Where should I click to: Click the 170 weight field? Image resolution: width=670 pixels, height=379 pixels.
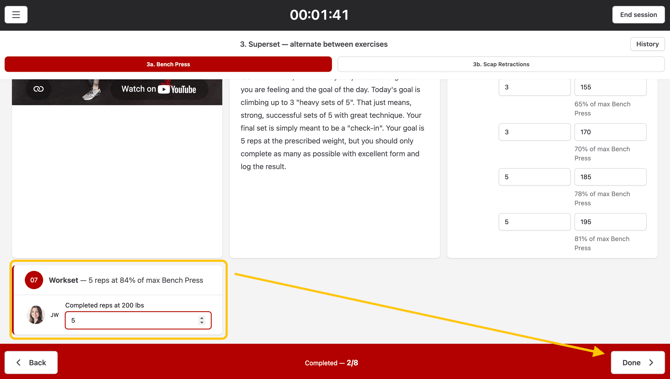(610, 132)
